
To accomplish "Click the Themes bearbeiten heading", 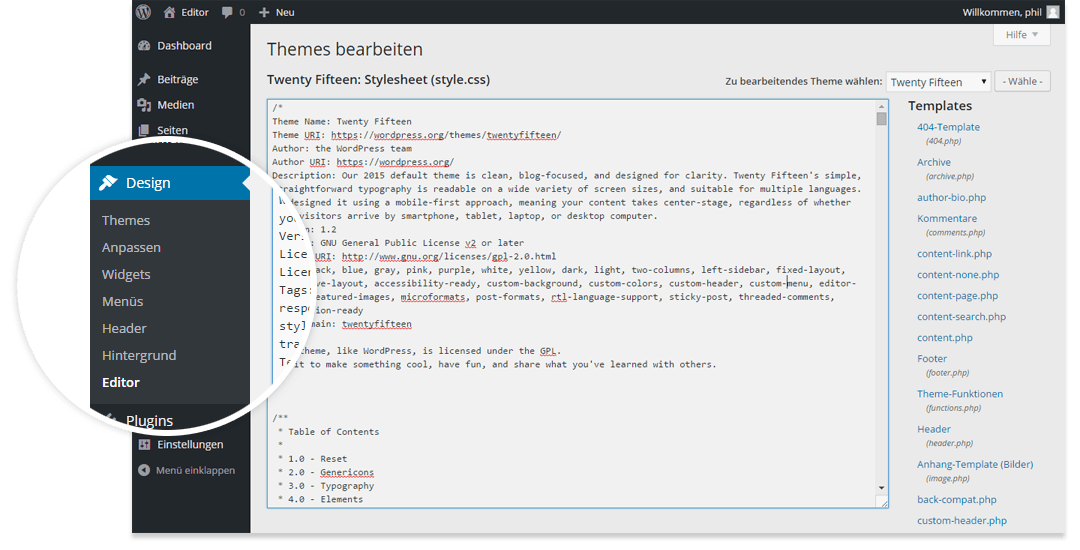I will [x=344, y=49].
